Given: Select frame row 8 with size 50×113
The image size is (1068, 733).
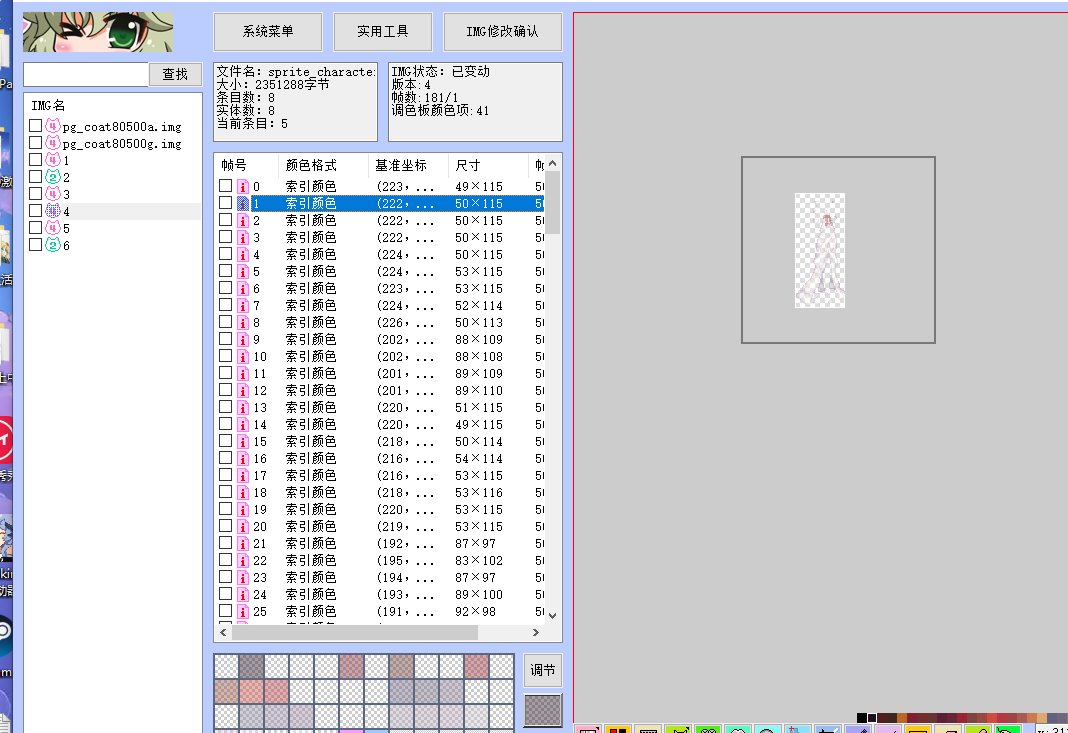Looking at the screenshot, I should click(x=381, y=322).
